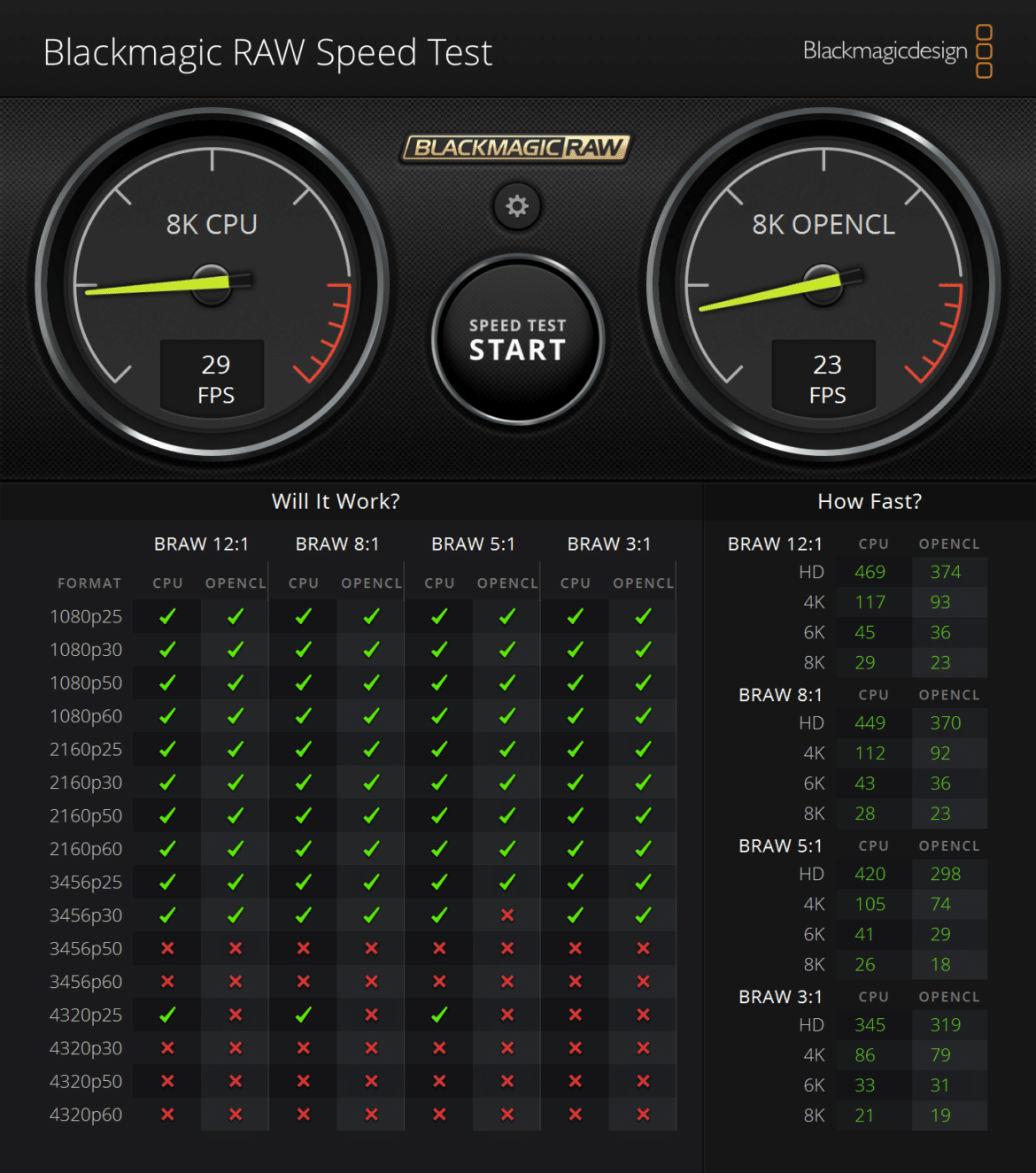This screenshot has height=1173, width=1036.
Task: Click the green check for 1080p25 BRAW 3:1 OpenCL
Action: point(643,616)
